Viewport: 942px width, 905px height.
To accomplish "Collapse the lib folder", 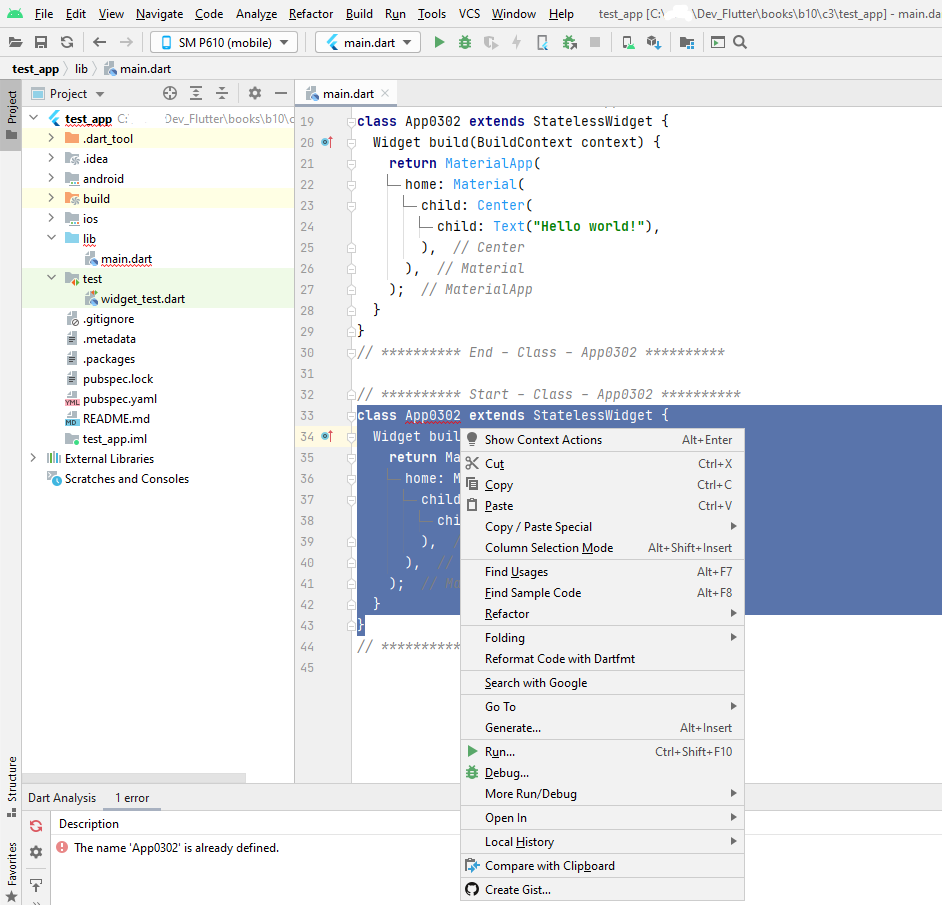I will coord(51,238).
